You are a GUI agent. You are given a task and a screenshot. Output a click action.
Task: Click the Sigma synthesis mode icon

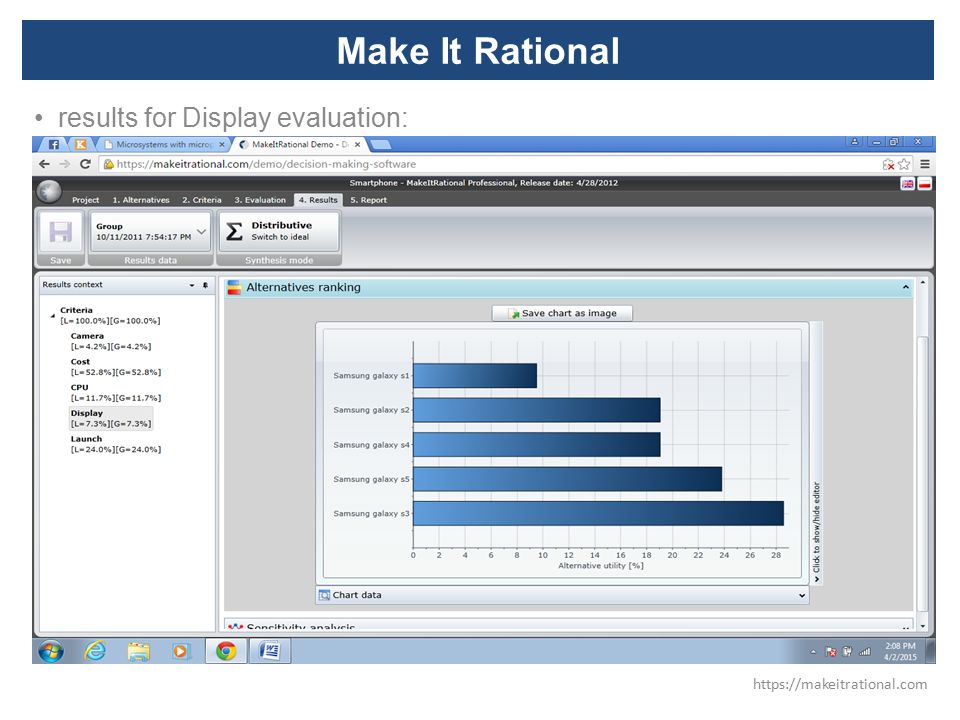[x=234, y=231]
